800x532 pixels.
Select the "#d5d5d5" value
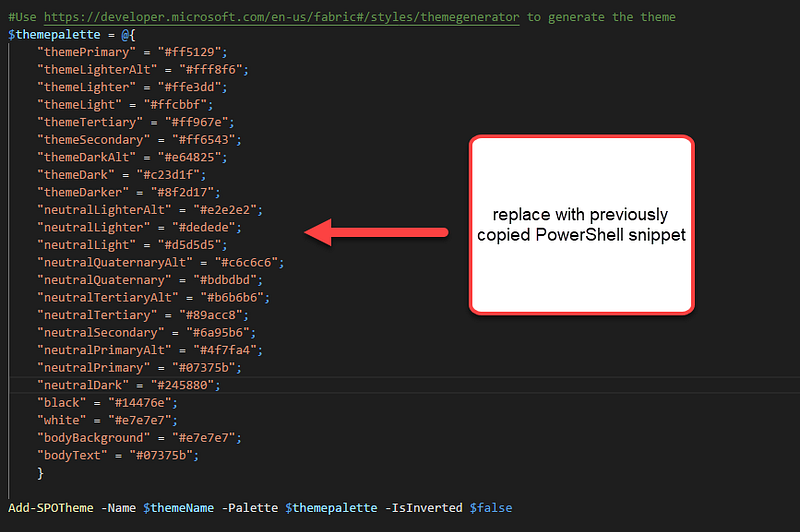[189, 245]
